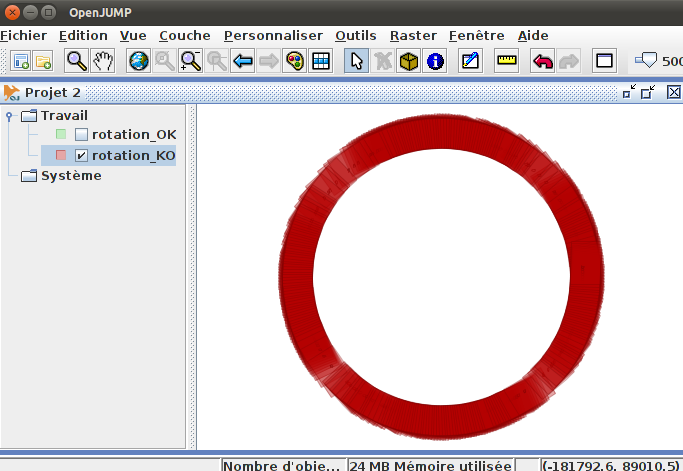The height and width of the screenshot is (471, 683).
Task: Go to previous zoom blue arrow
Action: point(243,61)
